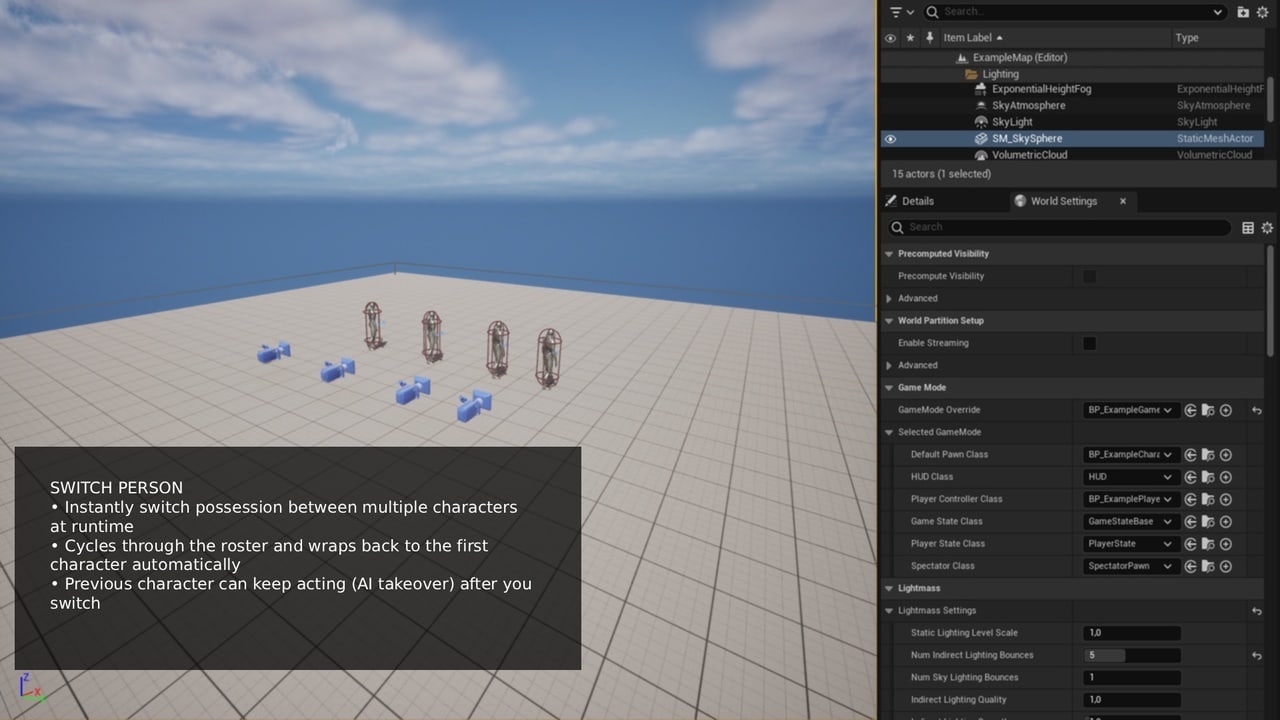Open the GameMode Override class dropdown
Image resolution: width=1280 pixels, height=720 pixels.
click(x=1132, y=410)
